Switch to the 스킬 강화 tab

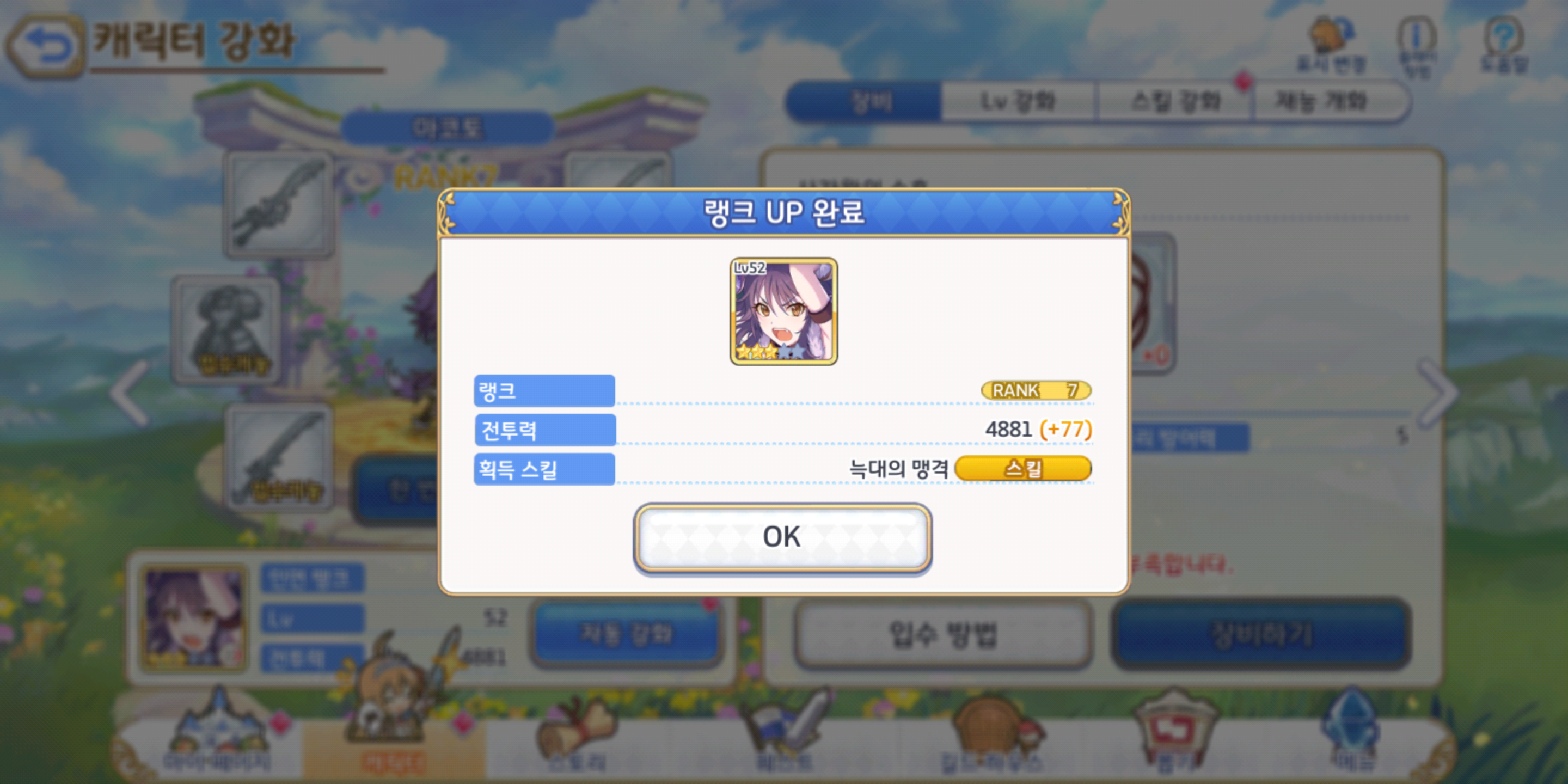point(1175,101)
